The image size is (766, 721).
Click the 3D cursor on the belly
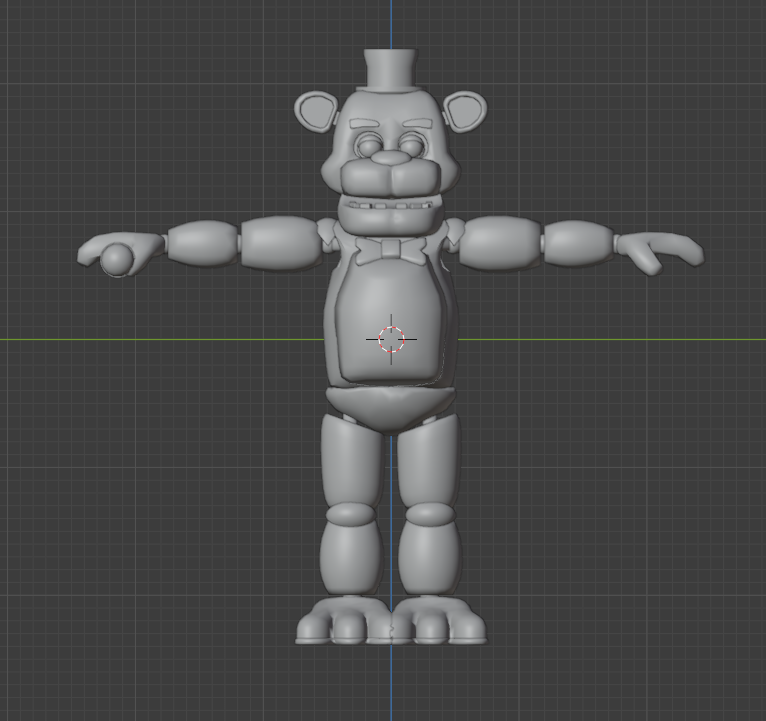point(391,339)
